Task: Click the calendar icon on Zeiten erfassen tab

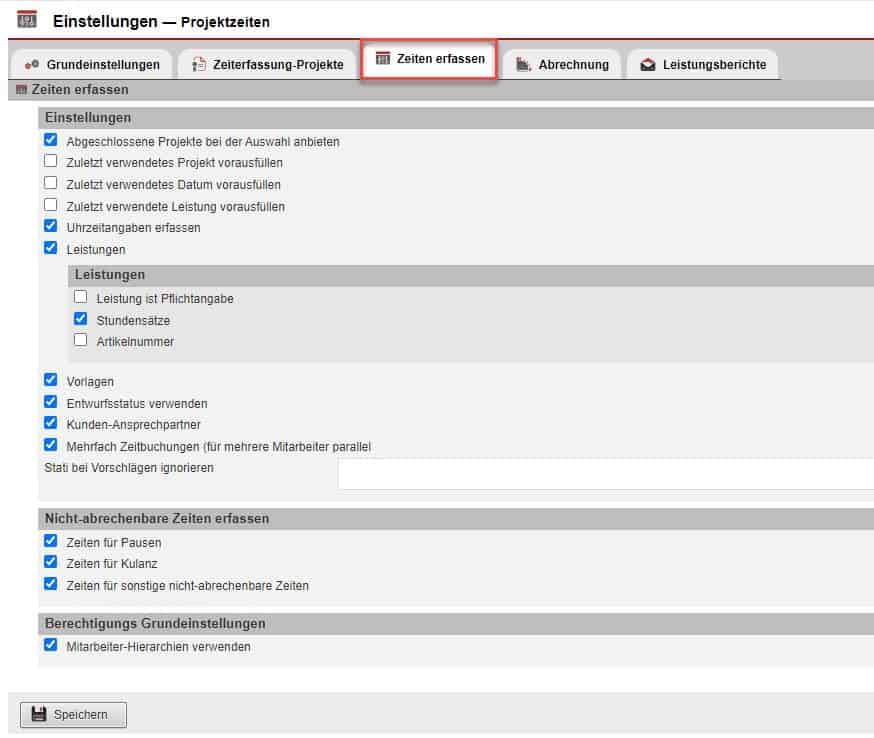Action: [382, 60]
